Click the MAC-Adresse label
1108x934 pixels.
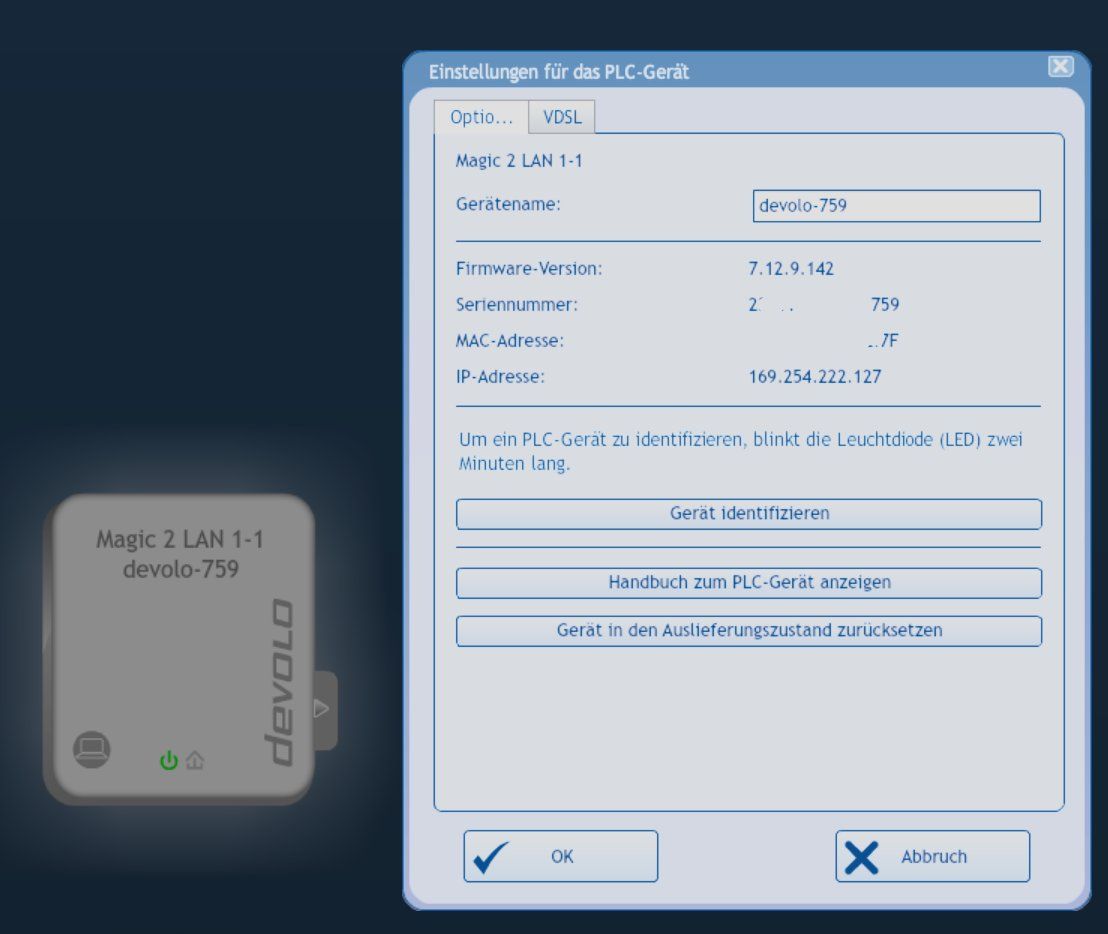point(509,341)
